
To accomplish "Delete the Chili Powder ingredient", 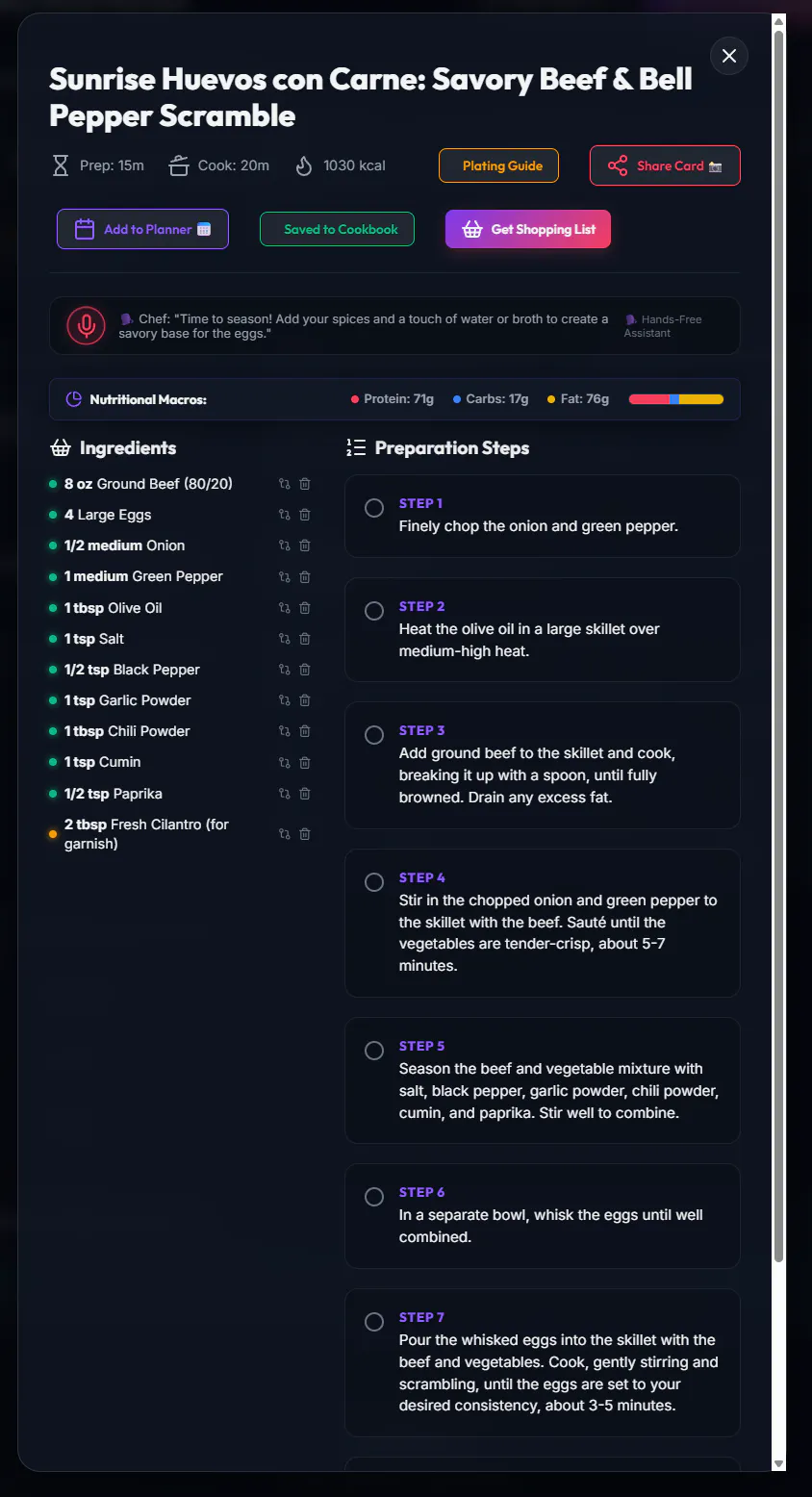I will (305, 731).
